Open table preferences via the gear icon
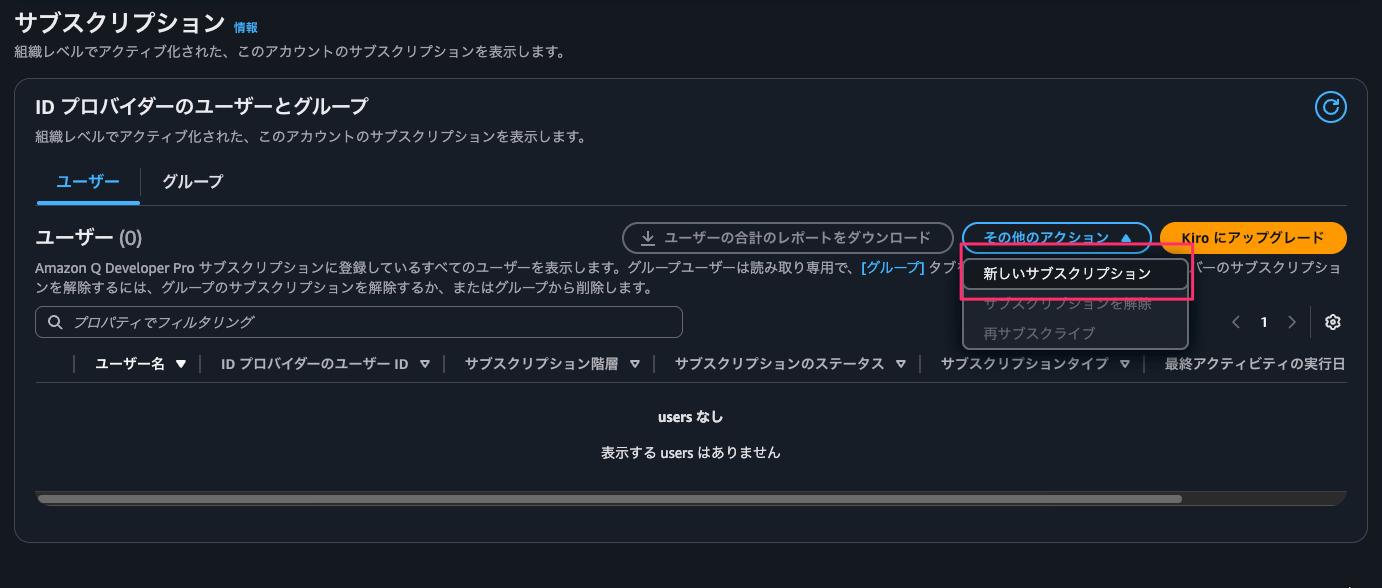This screenshot has height=588, width=1382. coord(1332,322)
